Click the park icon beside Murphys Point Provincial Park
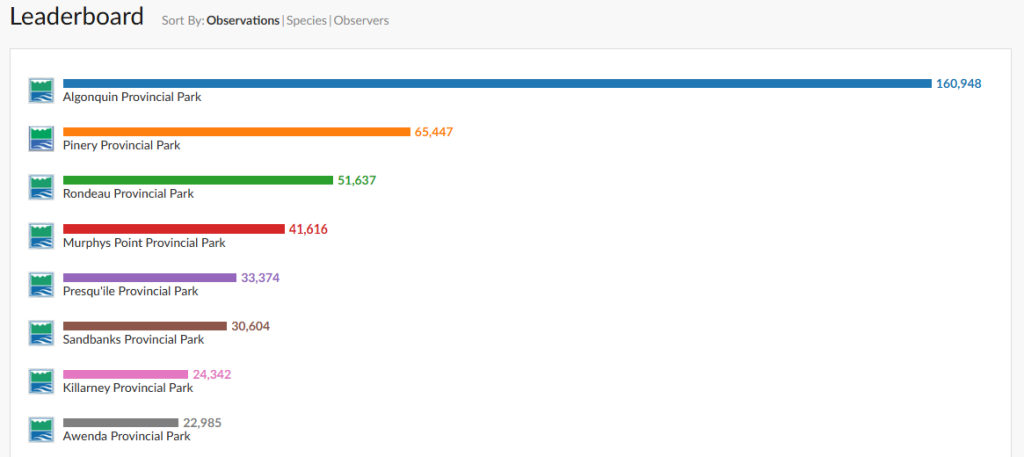The image size is (1024, 457). click(x=41, y=236)
